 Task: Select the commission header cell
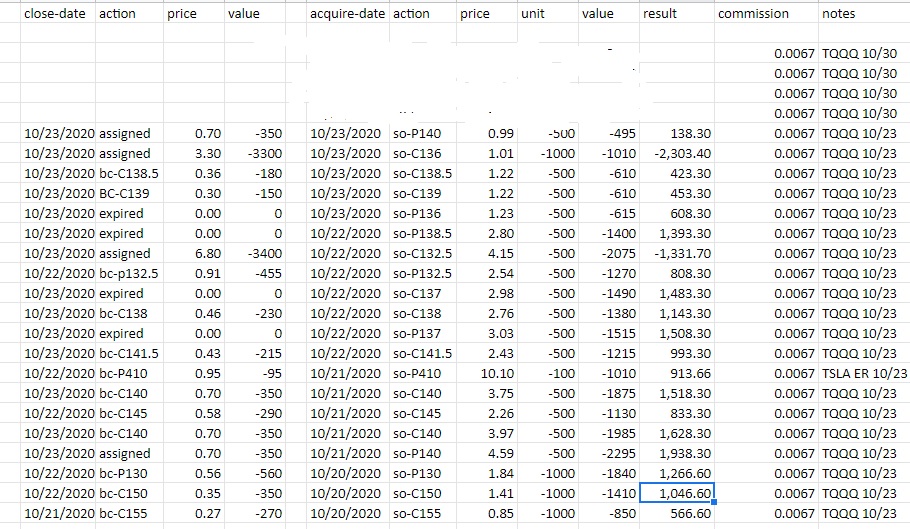pos(753,14)
